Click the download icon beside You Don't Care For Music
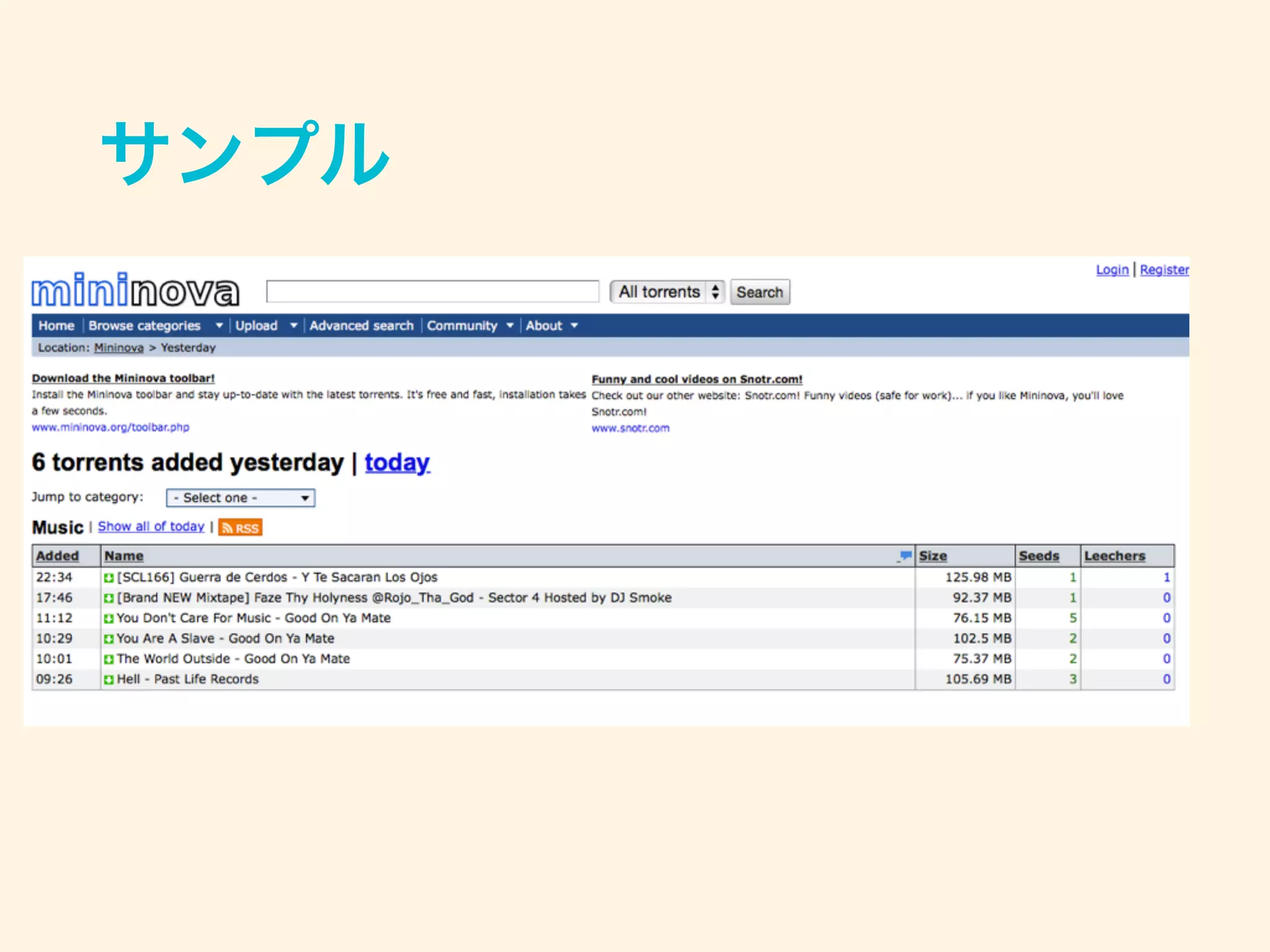Screen dimensions: 1270x952 (109, 619)
